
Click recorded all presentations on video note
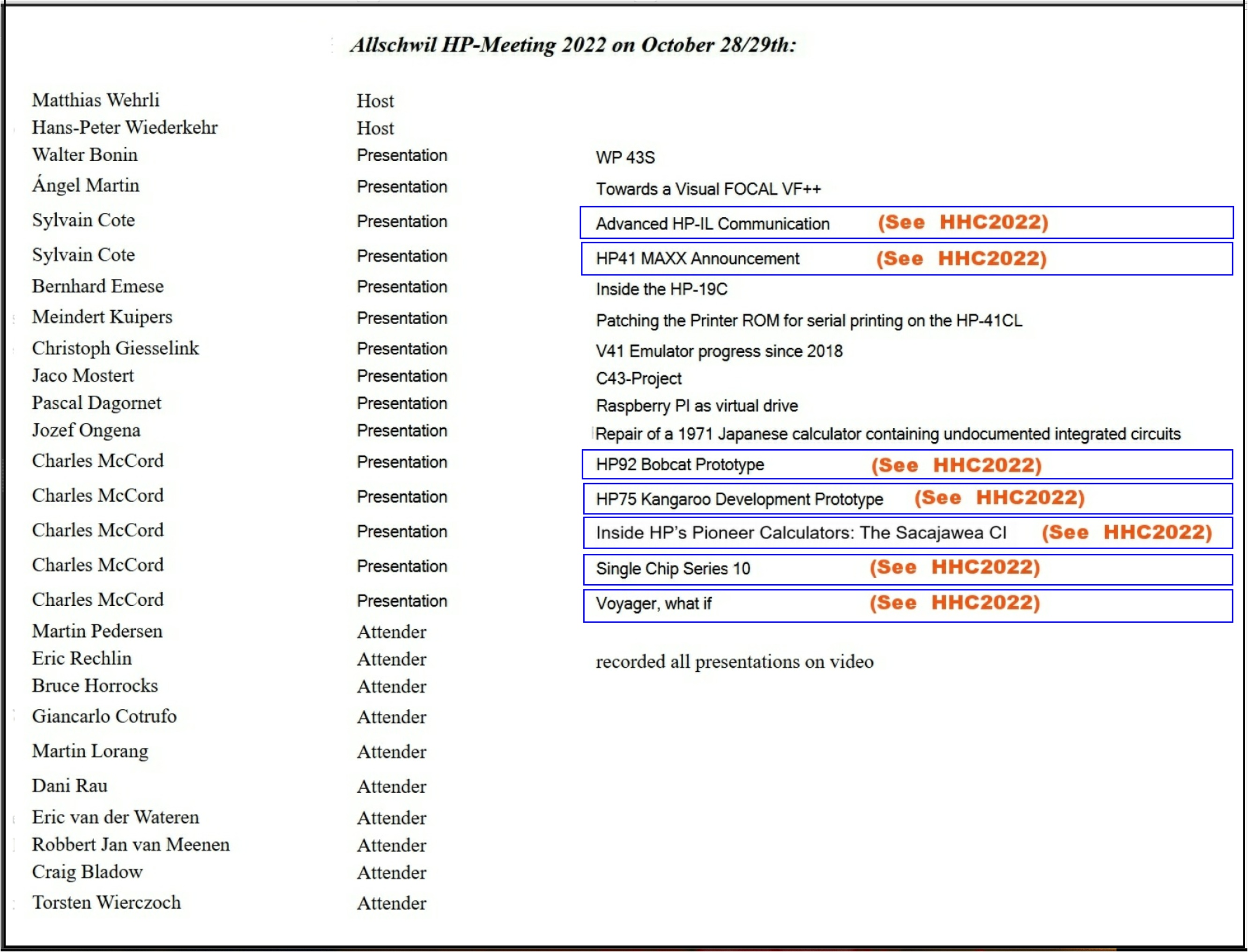click(734, 662)
